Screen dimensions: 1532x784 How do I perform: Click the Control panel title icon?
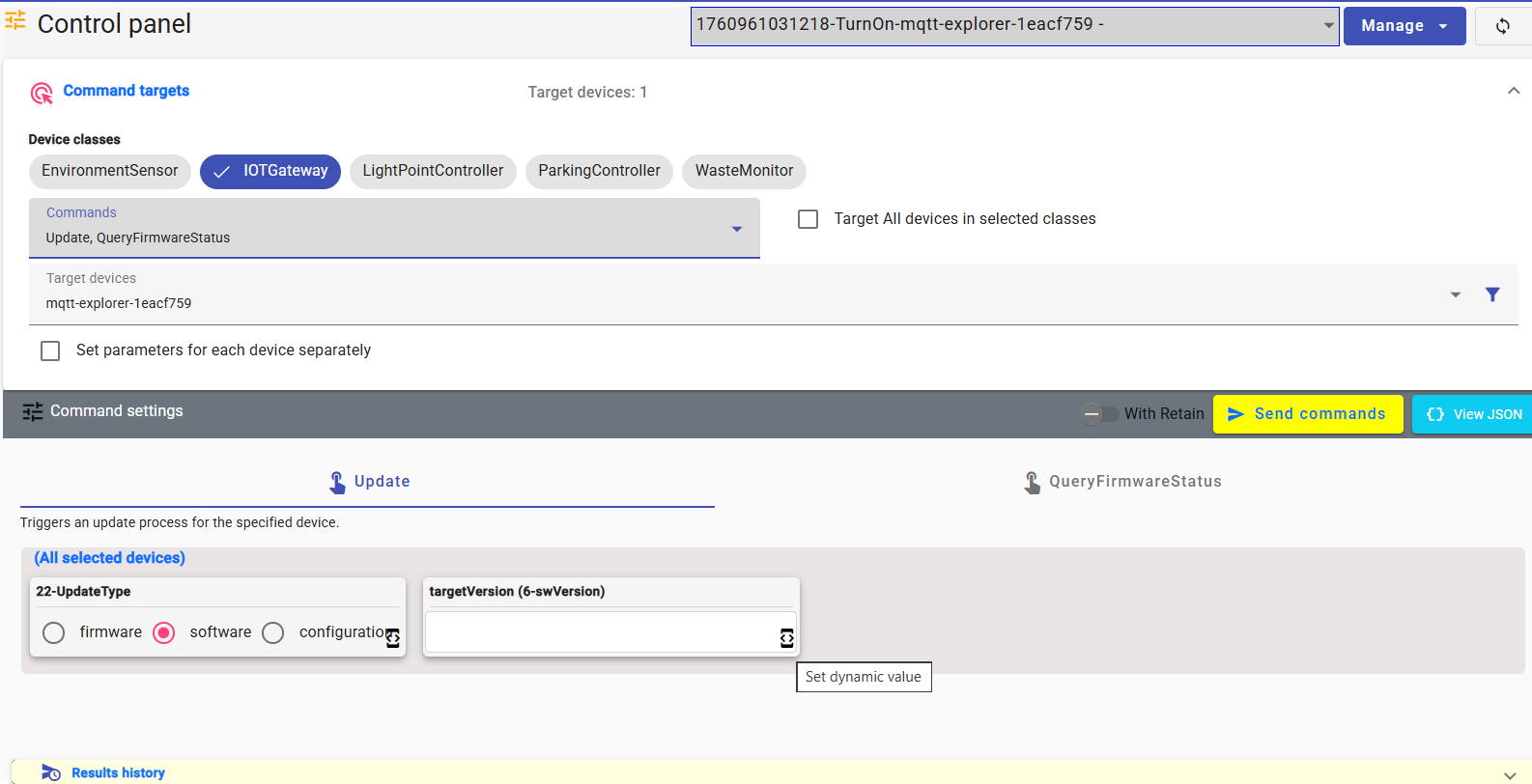(15, 20)
